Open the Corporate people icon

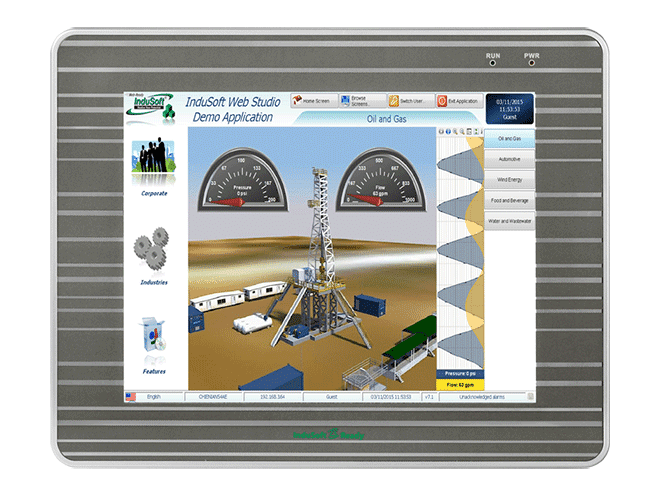154,156
